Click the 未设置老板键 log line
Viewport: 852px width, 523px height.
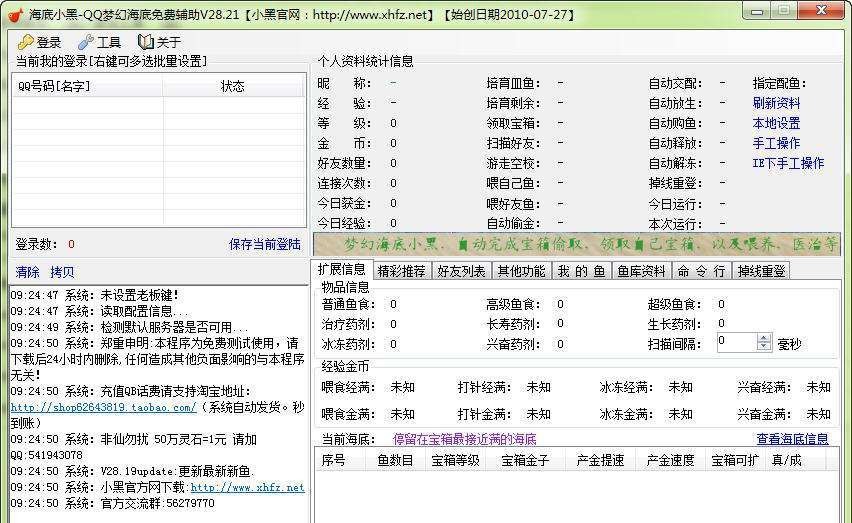coord(95,295)
